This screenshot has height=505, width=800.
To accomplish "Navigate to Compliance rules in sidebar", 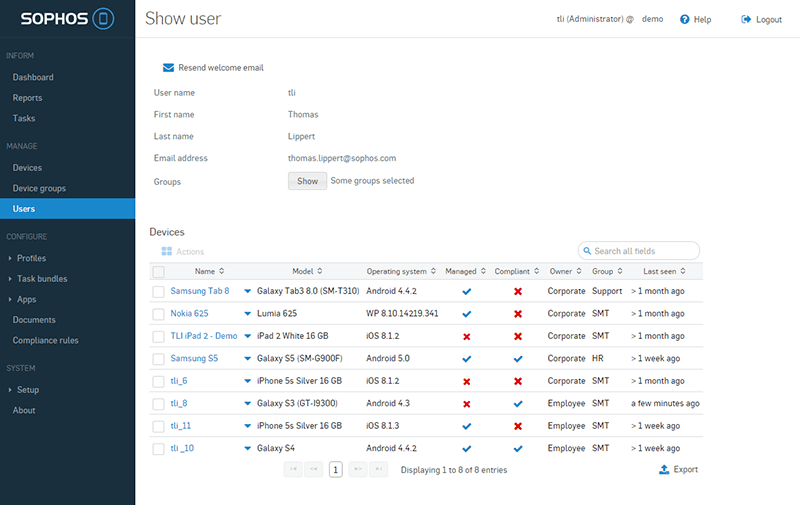I will click(45, 340).
